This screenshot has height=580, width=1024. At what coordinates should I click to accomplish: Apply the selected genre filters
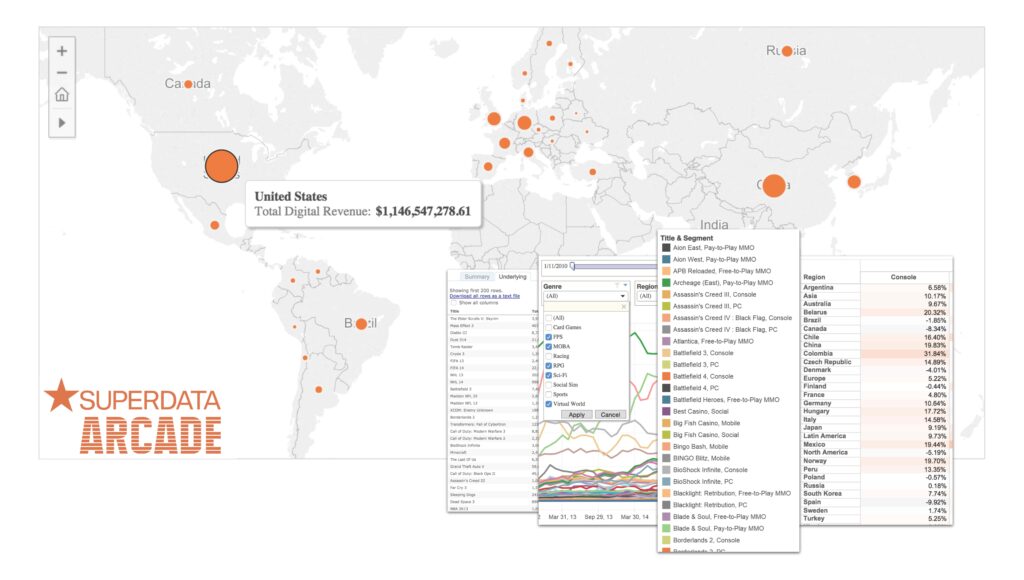(577, 415)
